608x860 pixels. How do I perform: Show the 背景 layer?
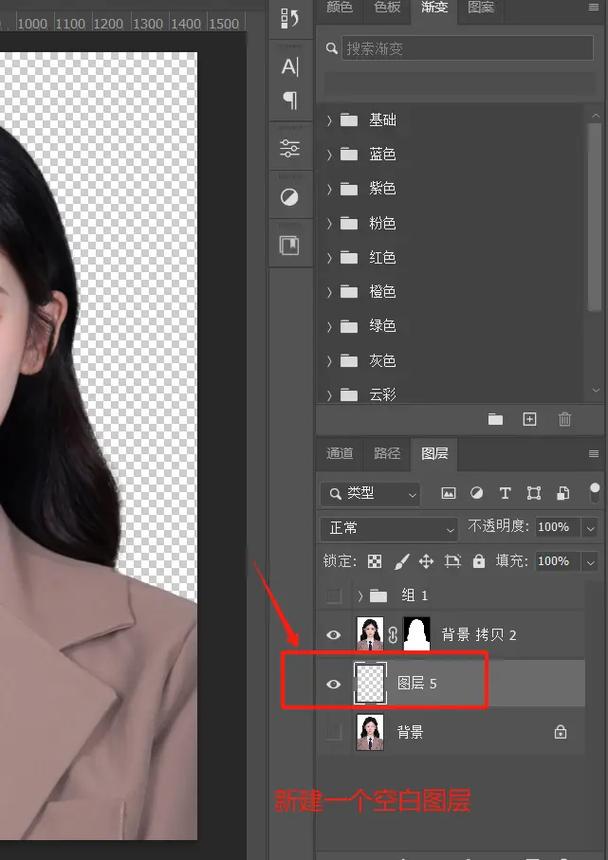tap(334, 733)
